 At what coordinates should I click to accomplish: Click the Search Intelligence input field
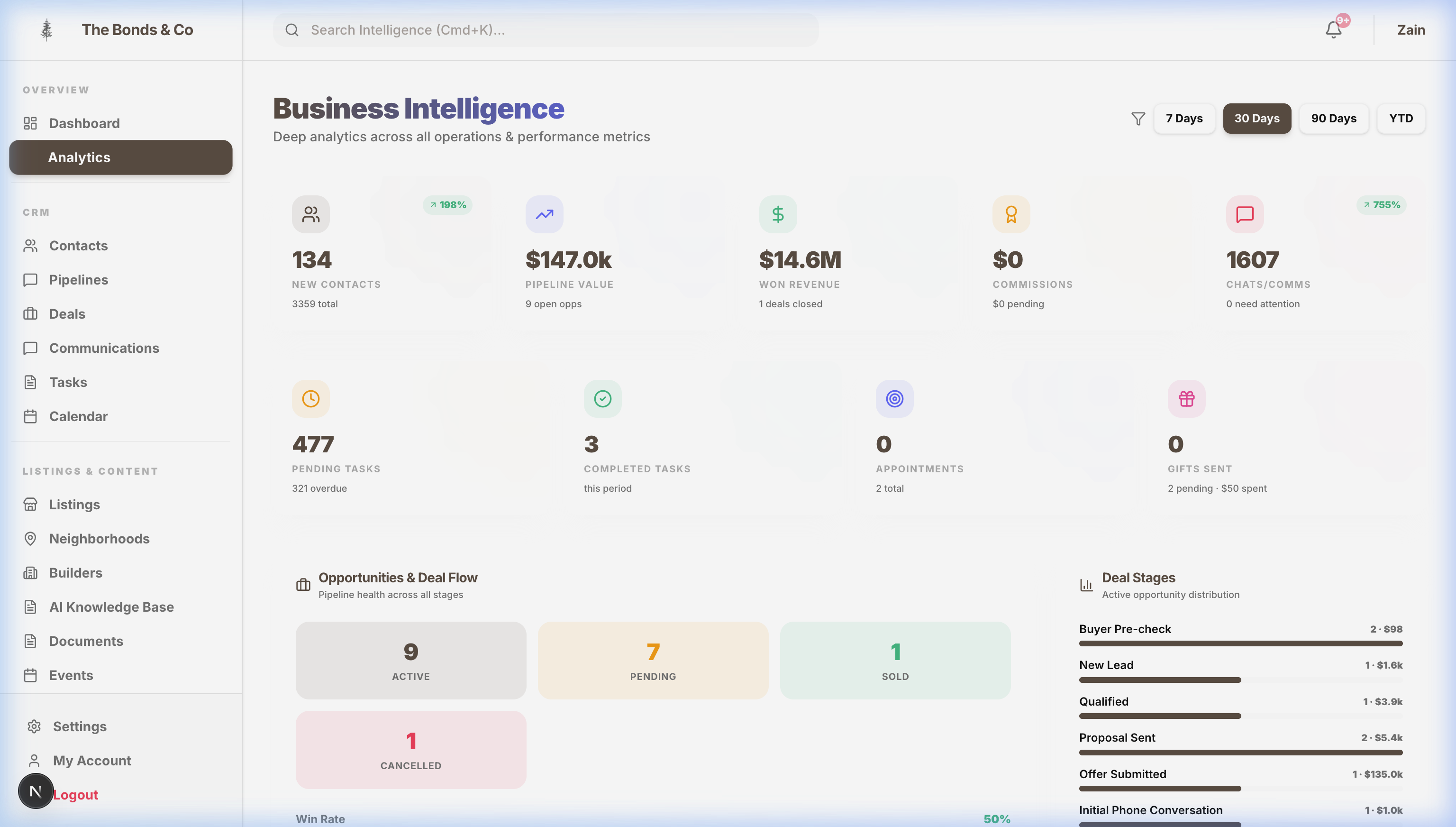pos(546,30)
